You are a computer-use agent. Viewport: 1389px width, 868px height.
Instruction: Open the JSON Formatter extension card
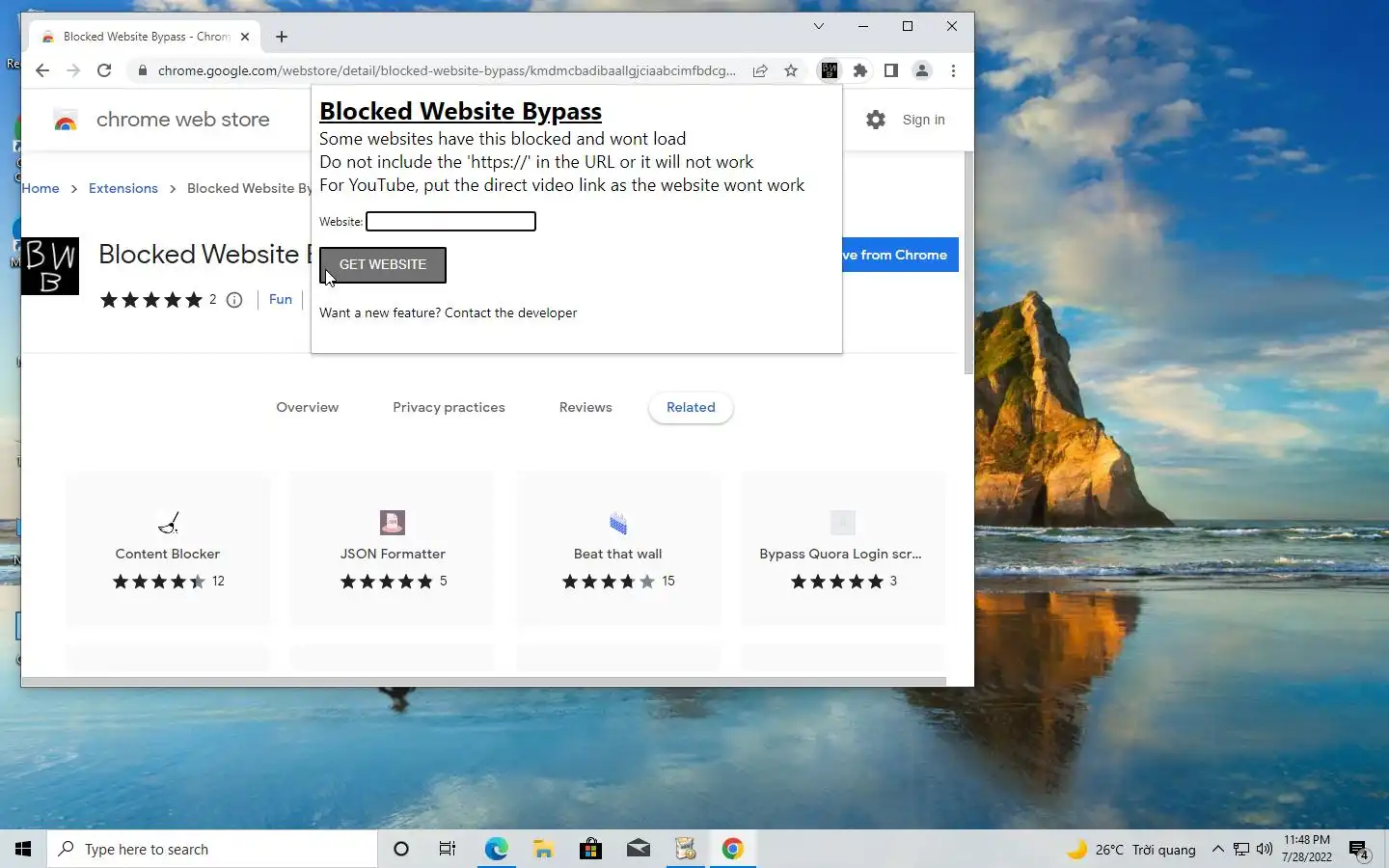point(393,548)
